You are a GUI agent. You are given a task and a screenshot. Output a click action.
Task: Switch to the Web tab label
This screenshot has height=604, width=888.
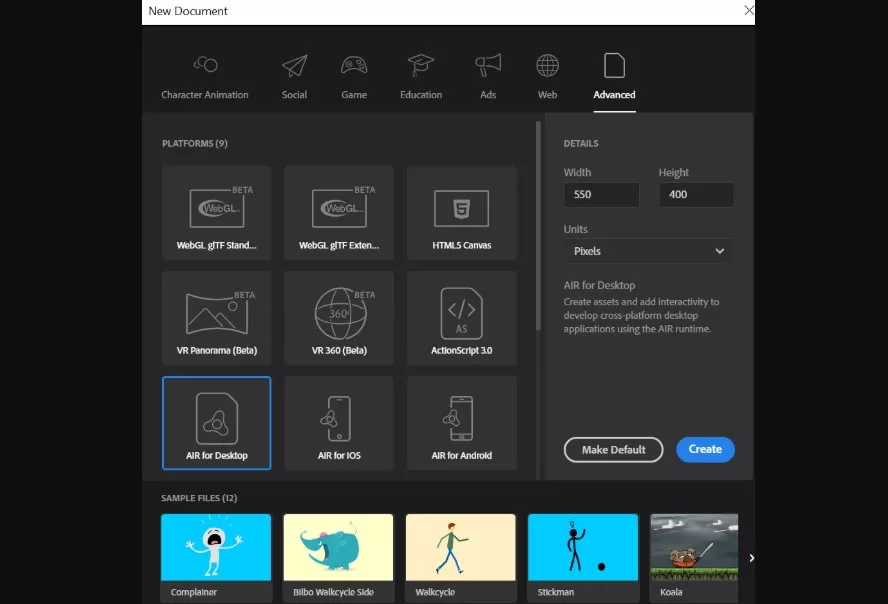(x=547, y=95)
